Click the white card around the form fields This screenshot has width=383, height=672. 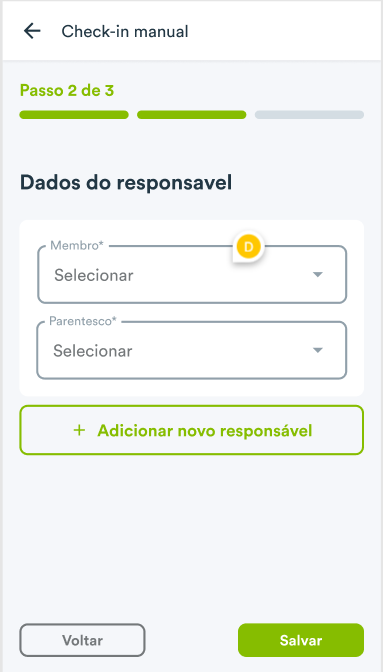click(x=192, y=308)
